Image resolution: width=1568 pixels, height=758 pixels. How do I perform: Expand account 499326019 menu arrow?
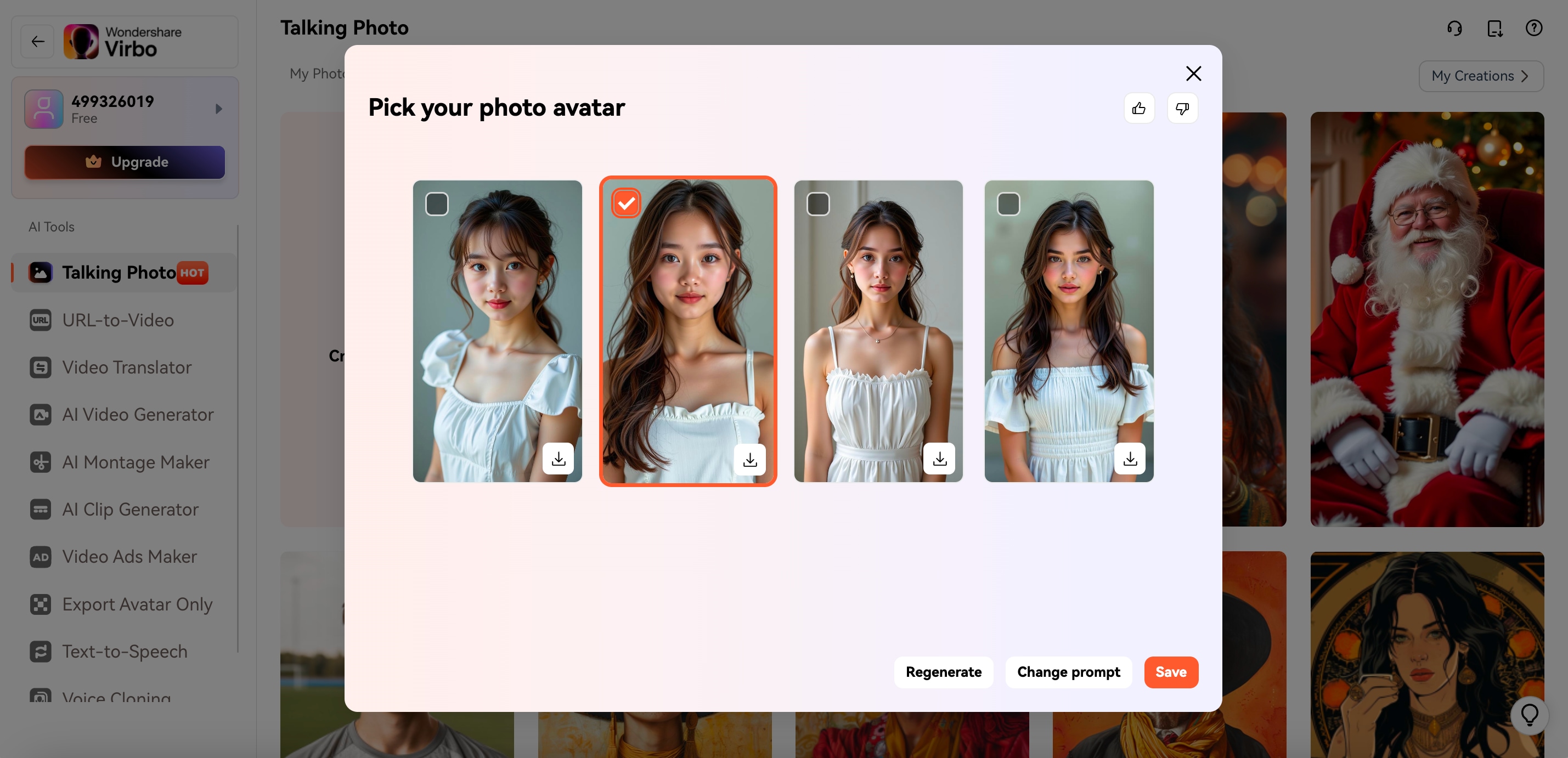pos(218,109)
